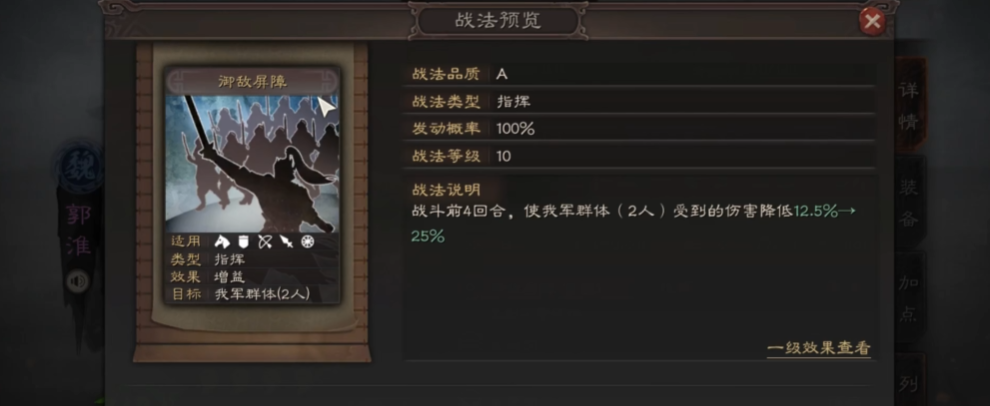Tap the shield troop type icon

tap(244, 241)
